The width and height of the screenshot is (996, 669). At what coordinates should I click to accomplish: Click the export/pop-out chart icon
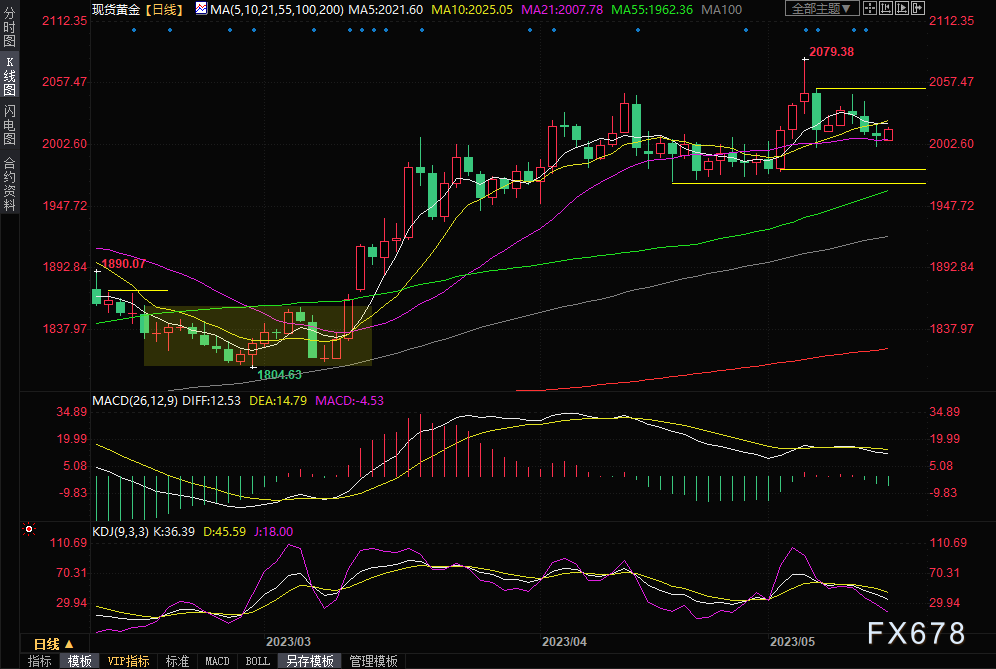coord(918,8)
